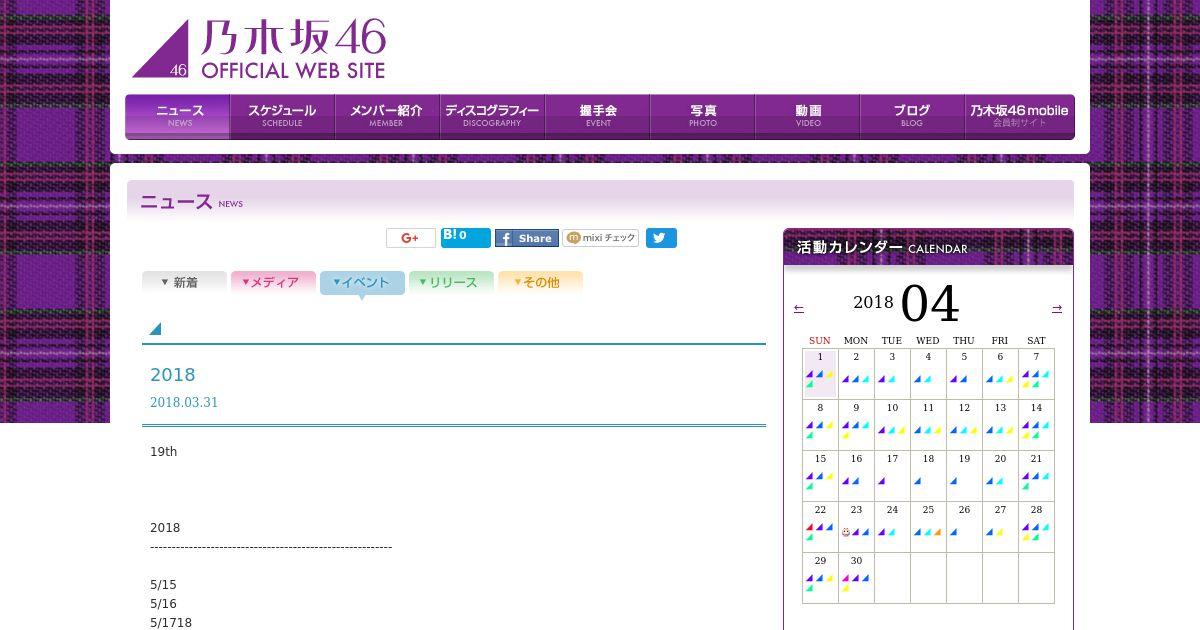The height and width of the screenshot is (630, 1200).
Task: Click the 5/16 line in article
Action: tap(163, 604)
